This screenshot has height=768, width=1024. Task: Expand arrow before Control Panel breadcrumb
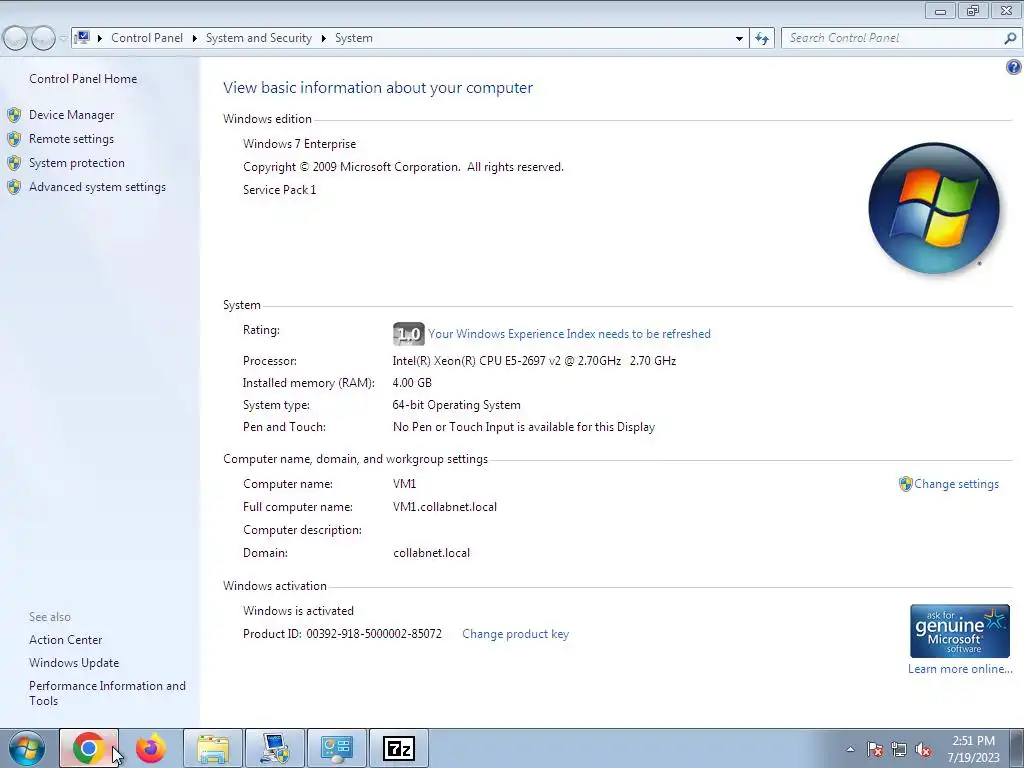click(100, 39)
